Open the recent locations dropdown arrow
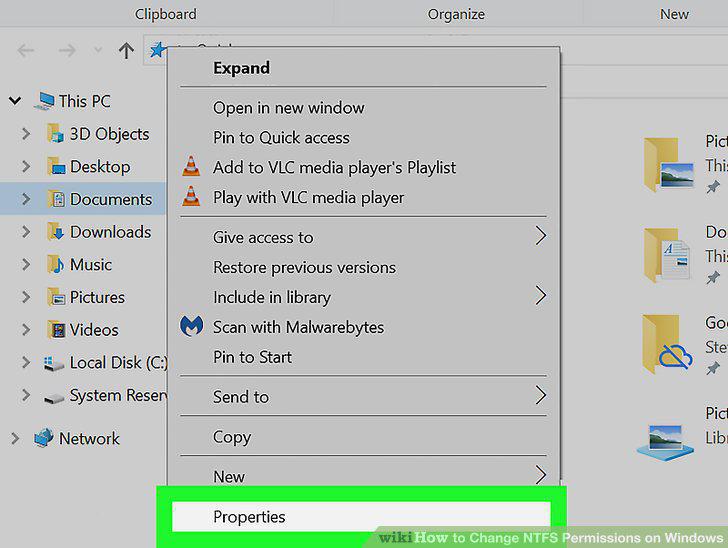The width and height of the screenshot is (728, 548). point(98,50)
